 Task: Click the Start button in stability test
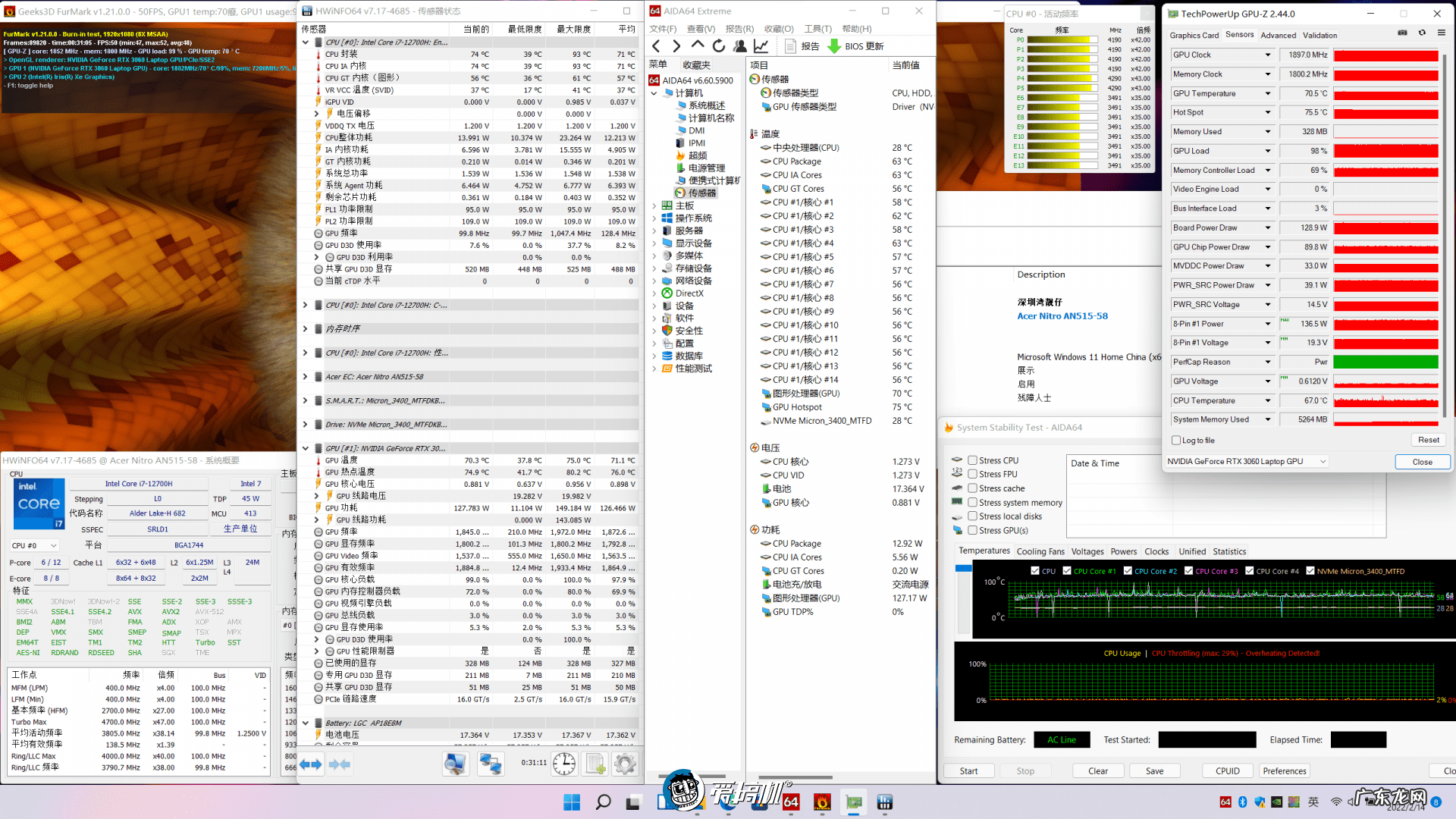coord(968,771)
